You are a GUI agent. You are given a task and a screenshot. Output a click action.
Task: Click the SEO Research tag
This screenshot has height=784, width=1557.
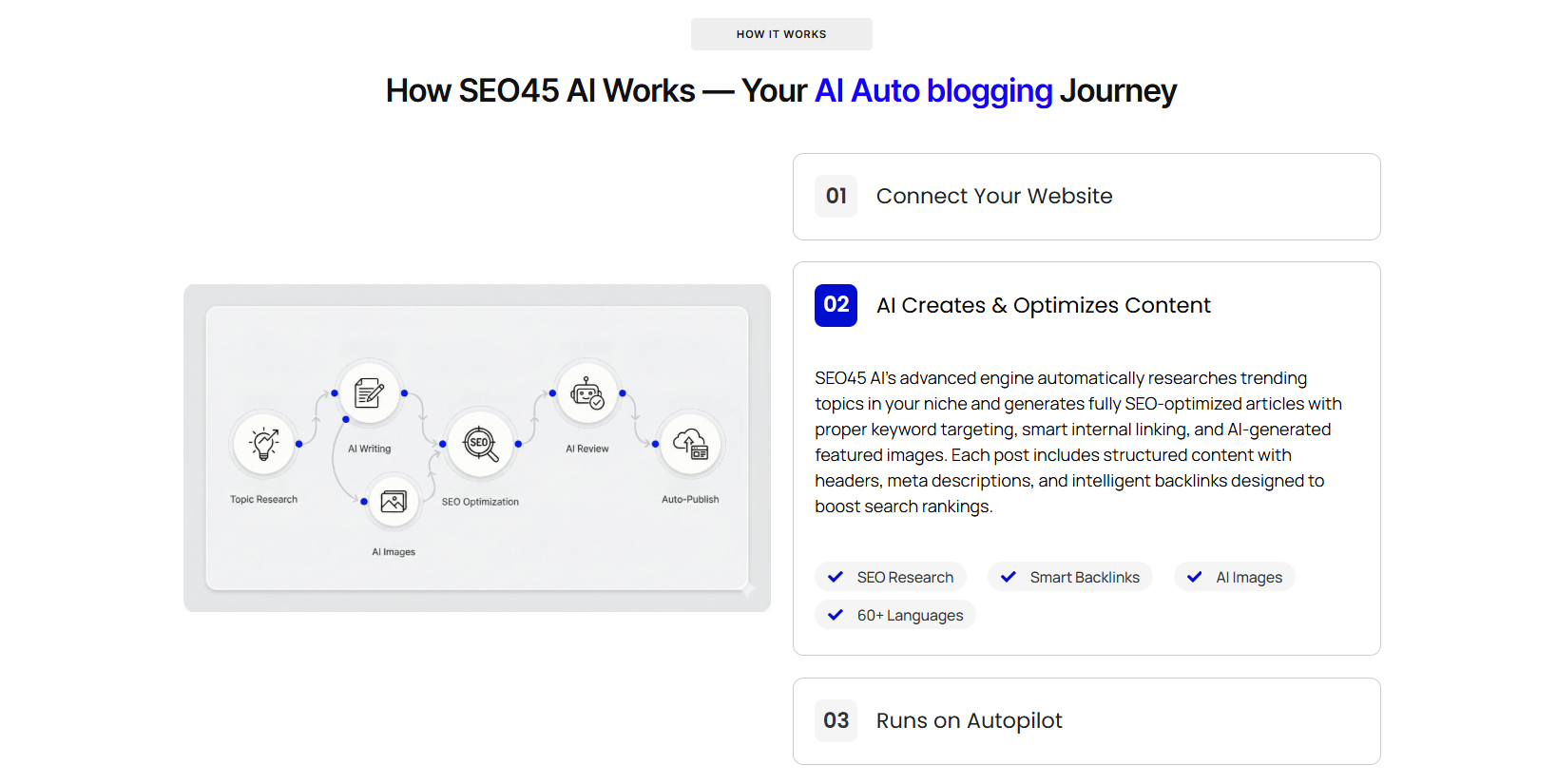click(x=891, y=577)
